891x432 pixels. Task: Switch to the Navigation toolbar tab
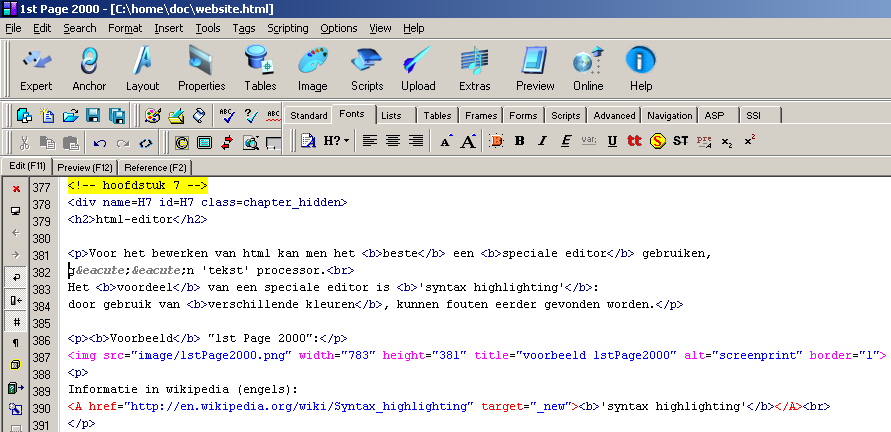pyautogui.click(x=669, y=115)
